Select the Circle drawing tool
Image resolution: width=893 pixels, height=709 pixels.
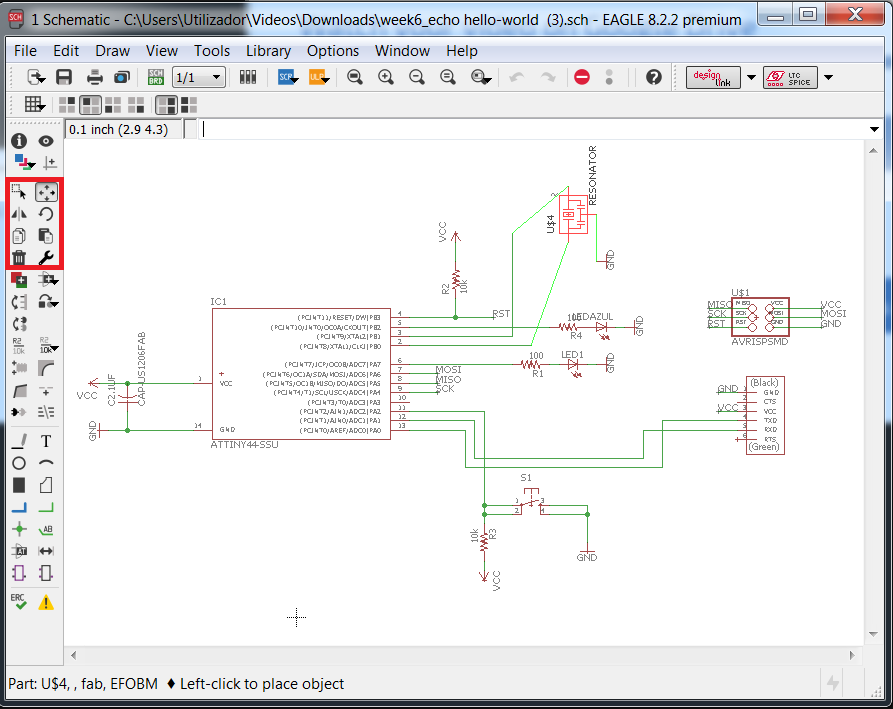19,463
